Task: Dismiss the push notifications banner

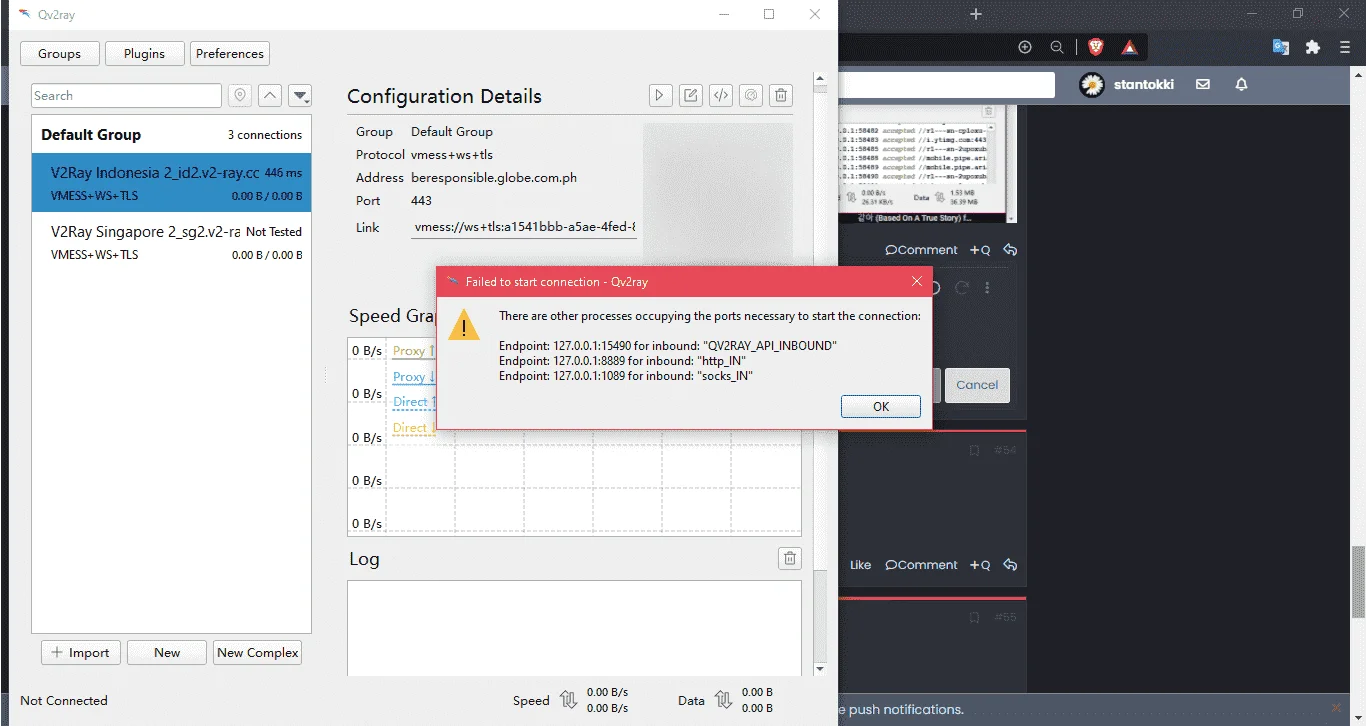Action: pos(1336,708)
